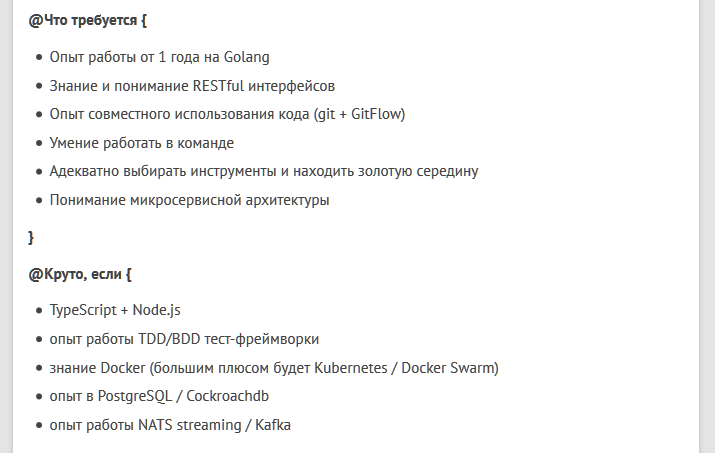
Task: Click the 'Знание и понимание RESTful интерфейсов' line
Action: click(192, 86)
